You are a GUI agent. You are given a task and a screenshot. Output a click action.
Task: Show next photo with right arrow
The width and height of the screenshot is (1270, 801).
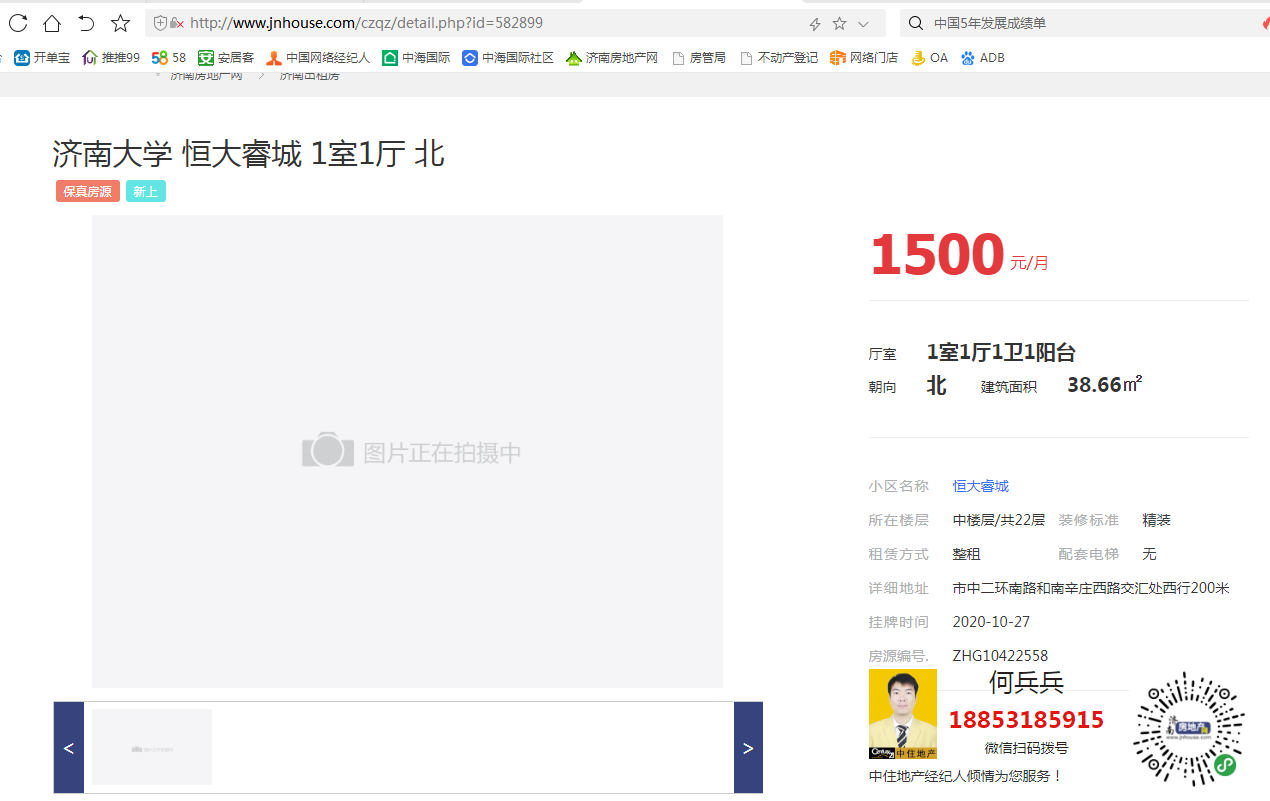748,748
